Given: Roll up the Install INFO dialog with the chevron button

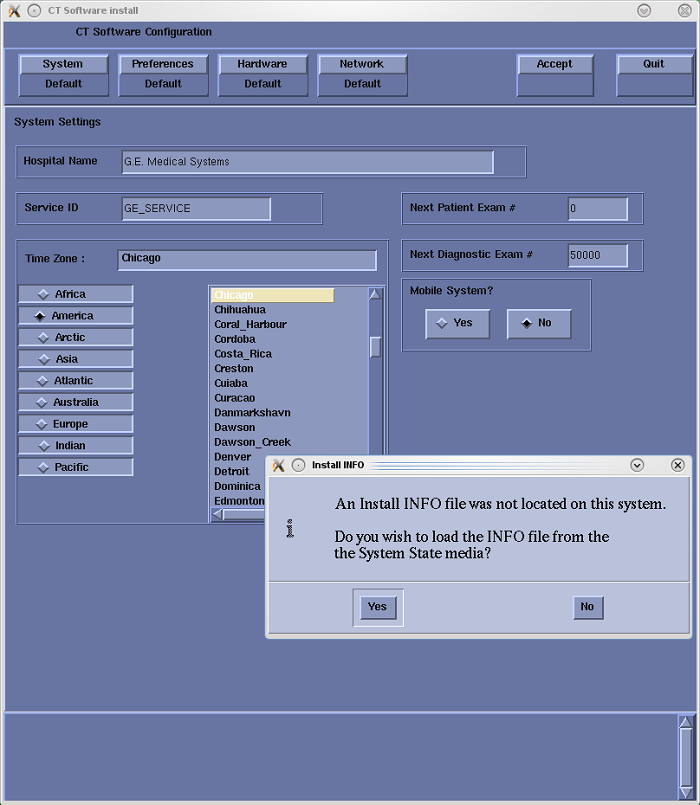Looking at the screenshot, I should 637,465.
